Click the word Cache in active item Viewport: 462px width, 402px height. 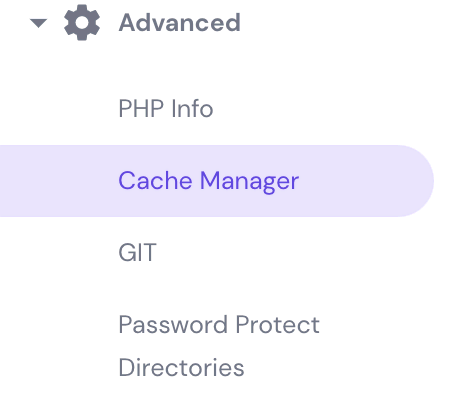pos(155,180)
